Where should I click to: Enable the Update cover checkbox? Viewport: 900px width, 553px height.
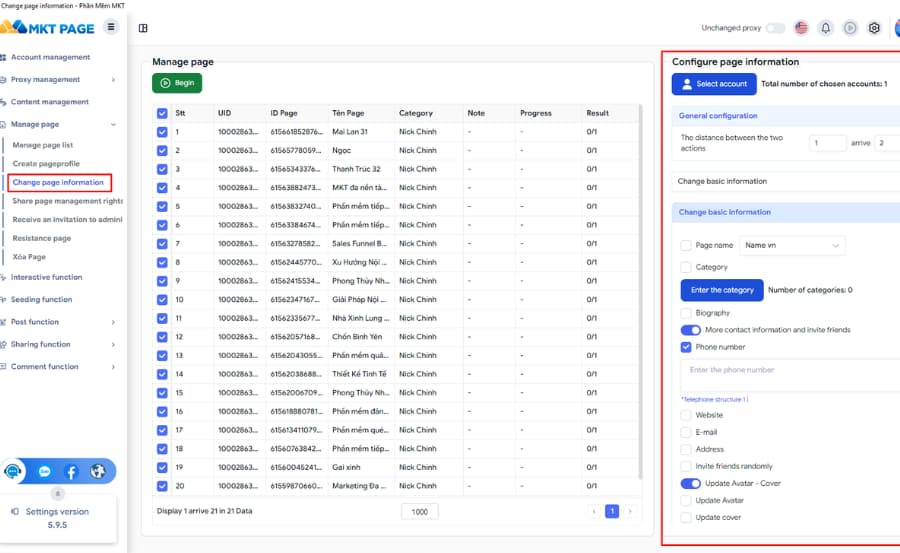click(686, 517)
